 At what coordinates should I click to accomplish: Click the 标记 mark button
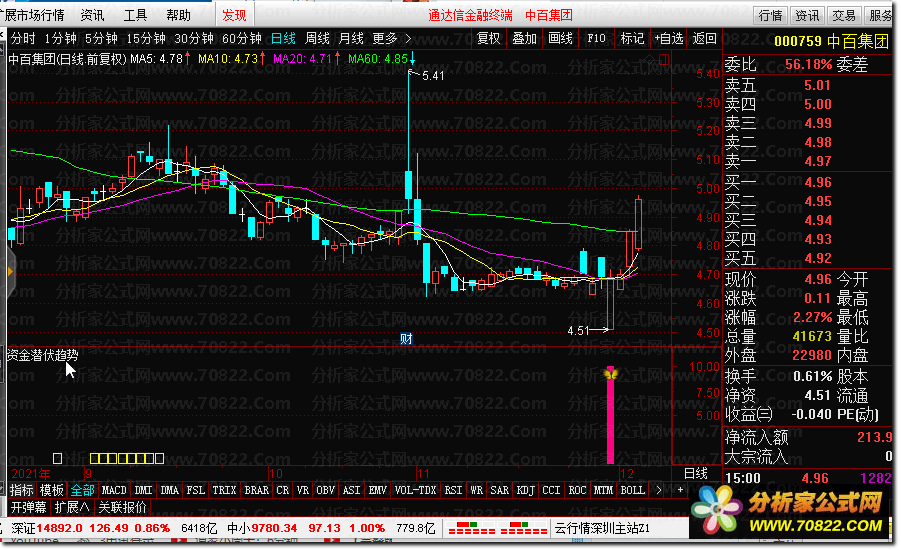(632, 39)
